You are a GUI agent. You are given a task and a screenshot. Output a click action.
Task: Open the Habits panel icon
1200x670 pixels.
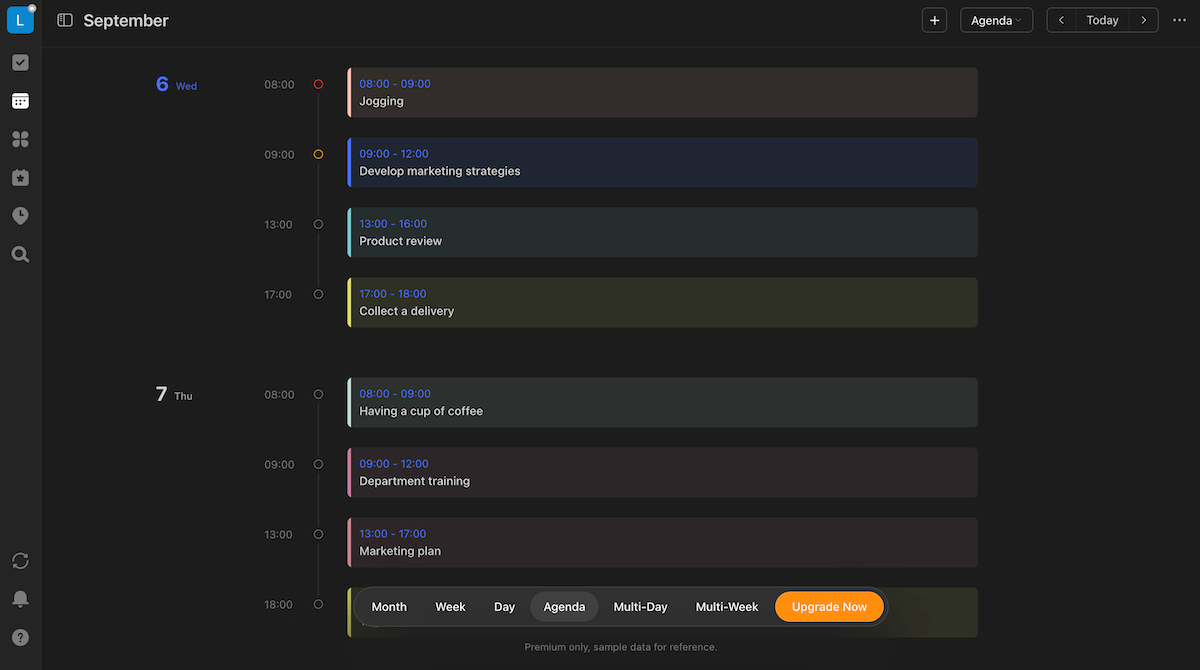click(20, 139)
